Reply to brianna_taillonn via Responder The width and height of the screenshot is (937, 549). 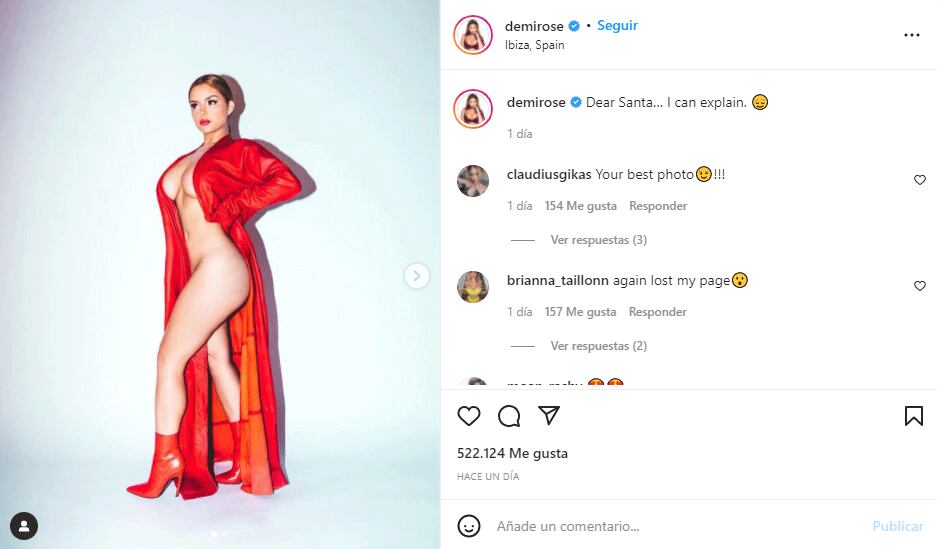pyautogui.click(x=657, y=312)
